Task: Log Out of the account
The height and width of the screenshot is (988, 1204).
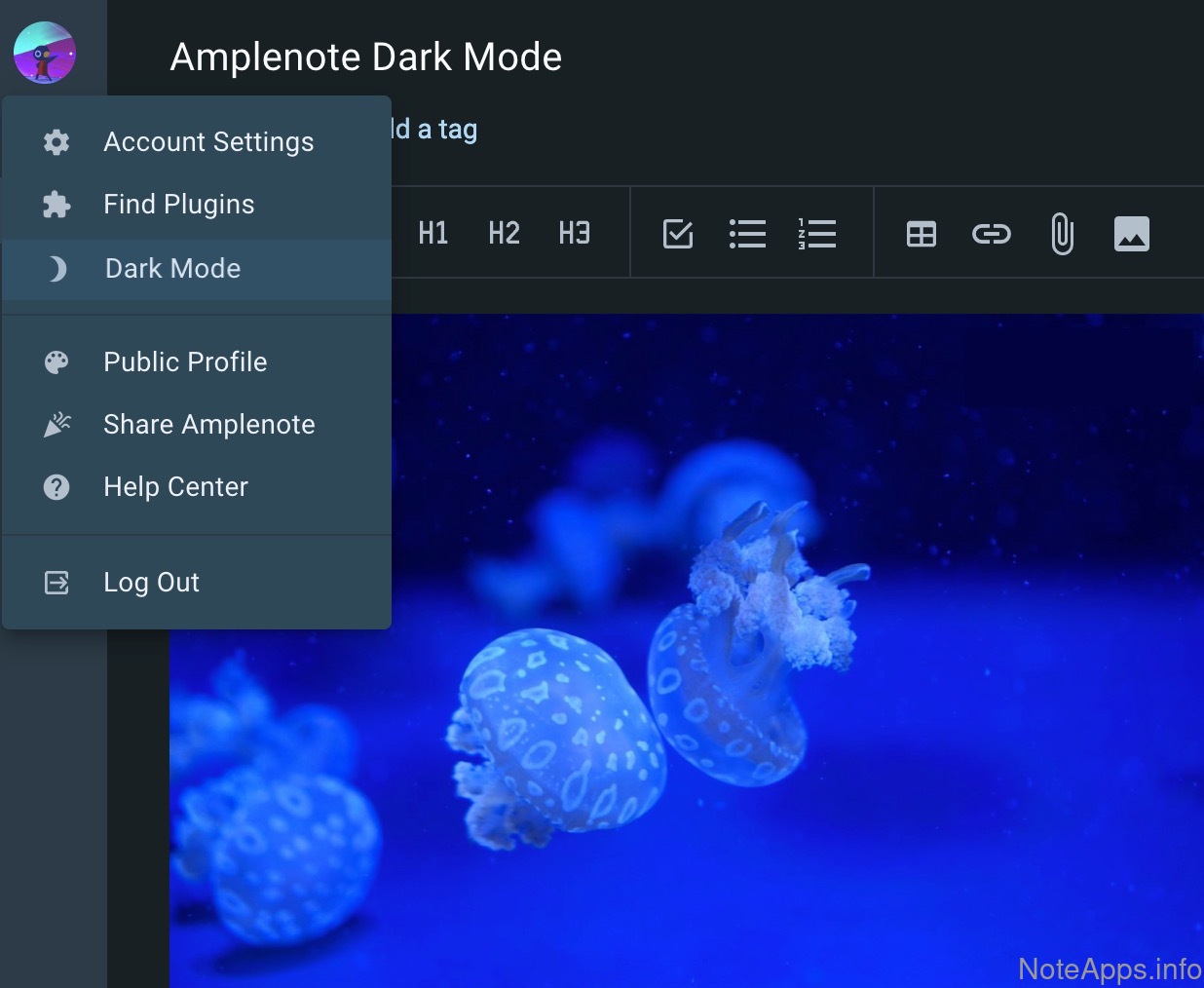Action: pos(151,583)
